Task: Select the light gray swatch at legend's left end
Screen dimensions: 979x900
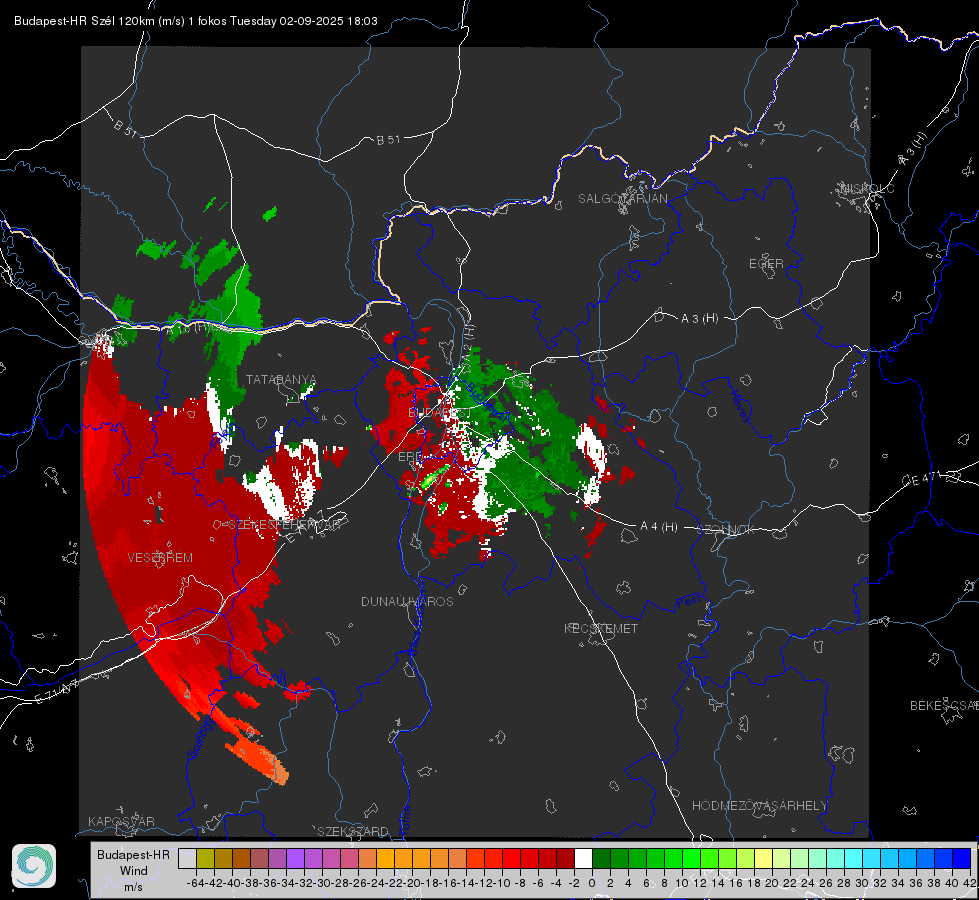Action: coord(187,858)
